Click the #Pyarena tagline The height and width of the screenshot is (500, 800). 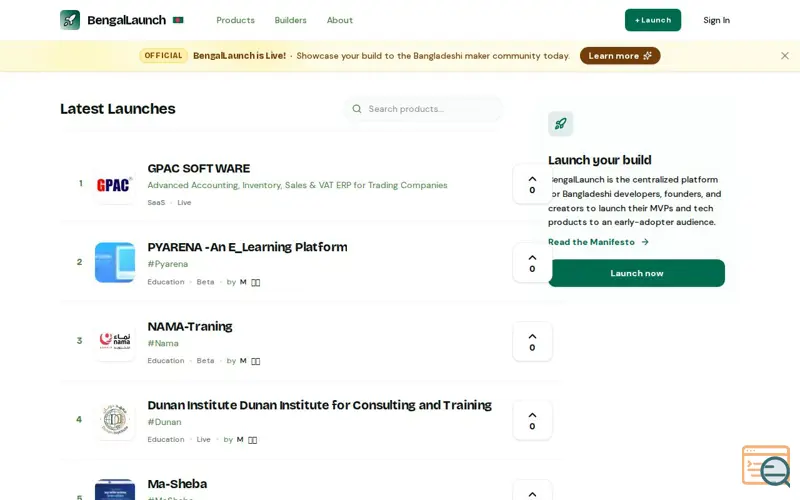[168, 264]
